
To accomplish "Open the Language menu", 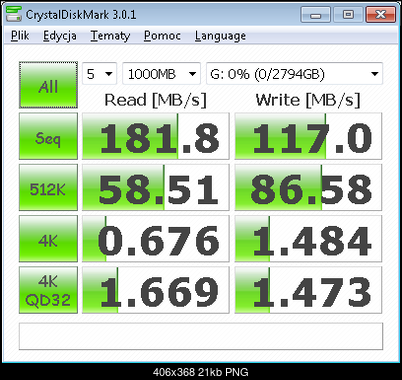I will pos(220,36).
